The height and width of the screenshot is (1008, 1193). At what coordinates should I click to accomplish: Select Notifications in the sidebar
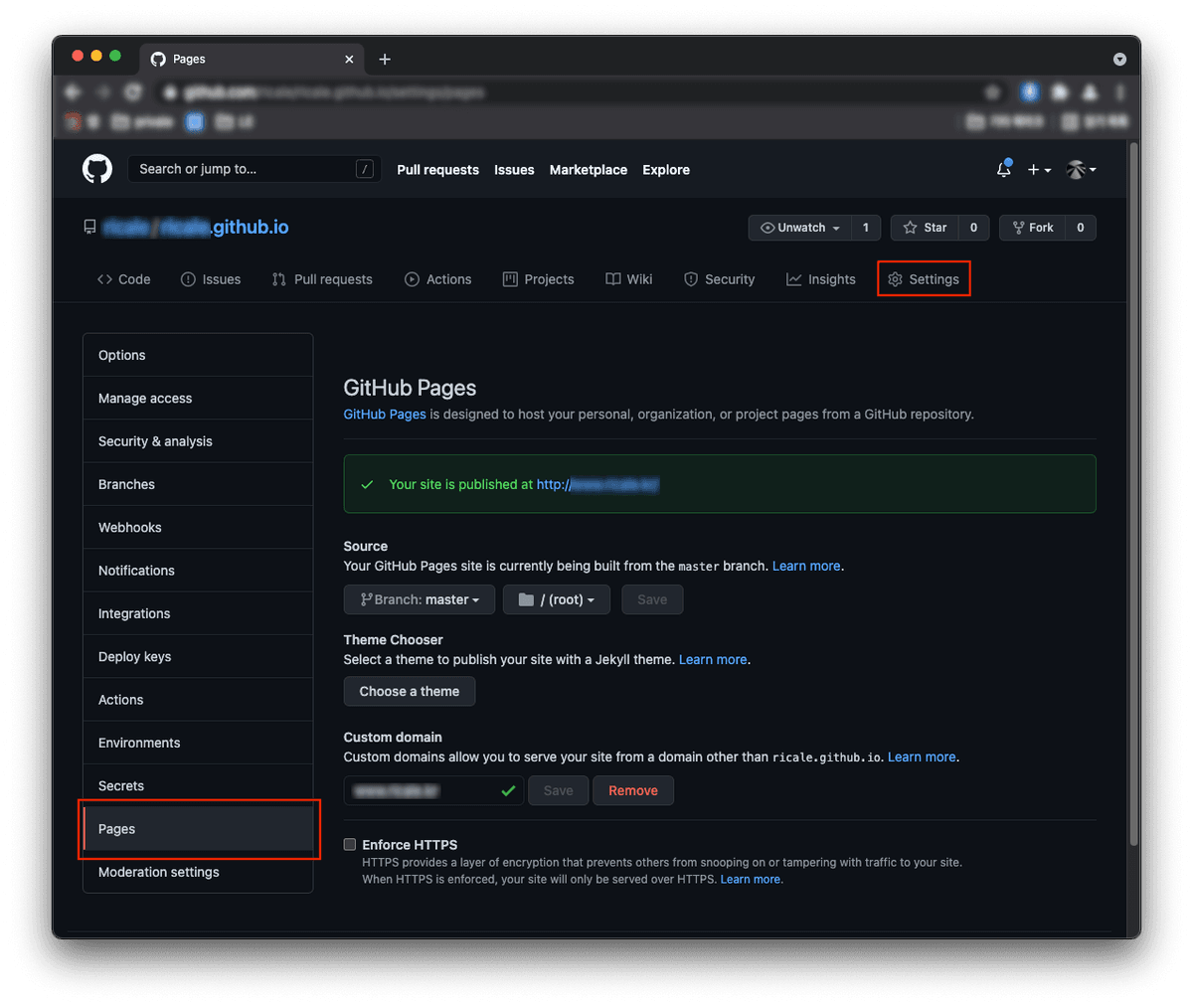(198, 570)
